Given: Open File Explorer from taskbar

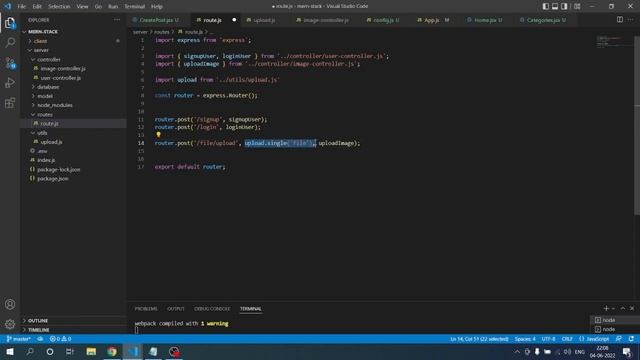Looking at the screenshot, I should point(91,351).
